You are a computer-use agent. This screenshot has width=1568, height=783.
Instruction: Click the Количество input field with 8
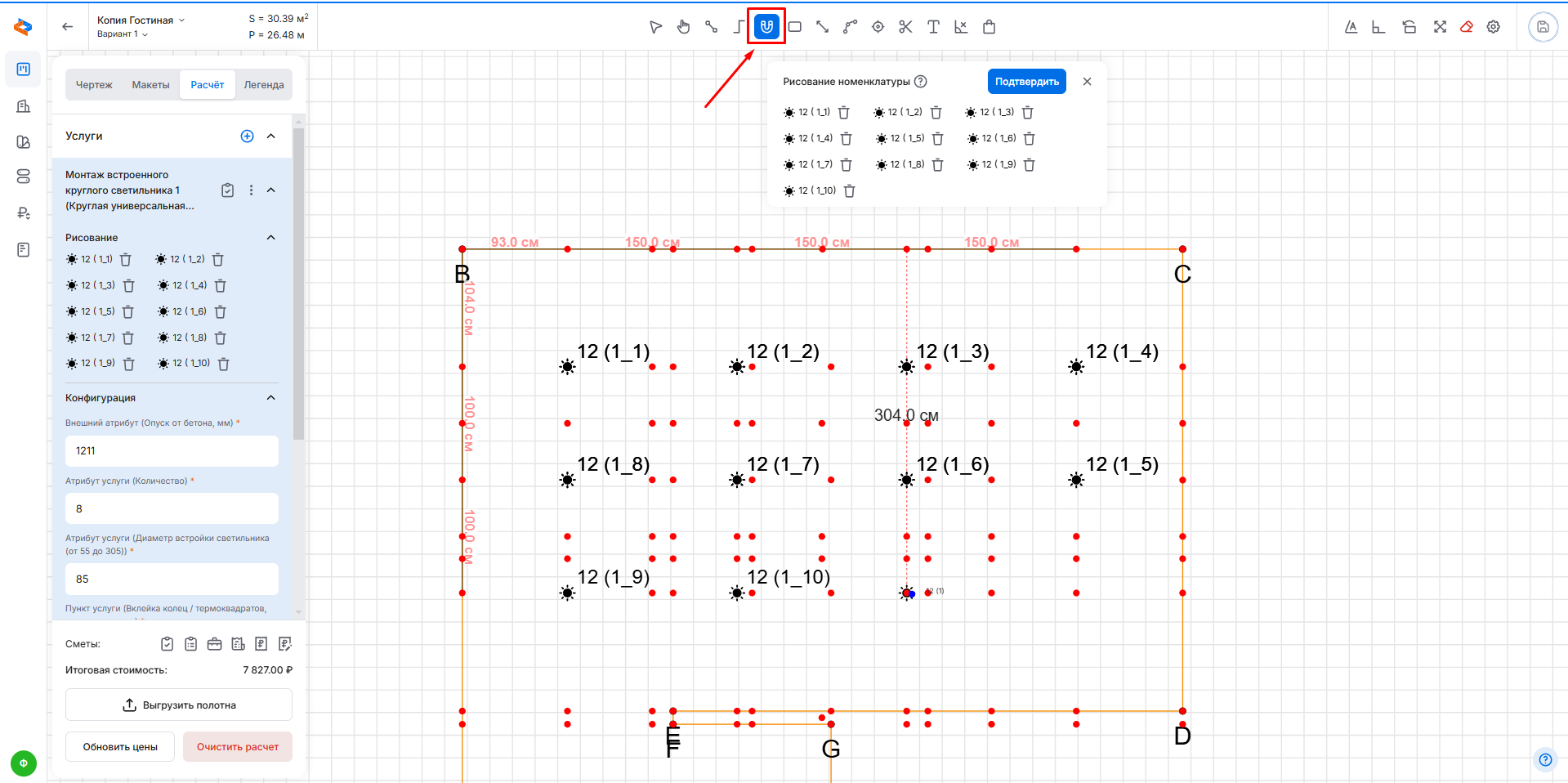click(172, 508)
